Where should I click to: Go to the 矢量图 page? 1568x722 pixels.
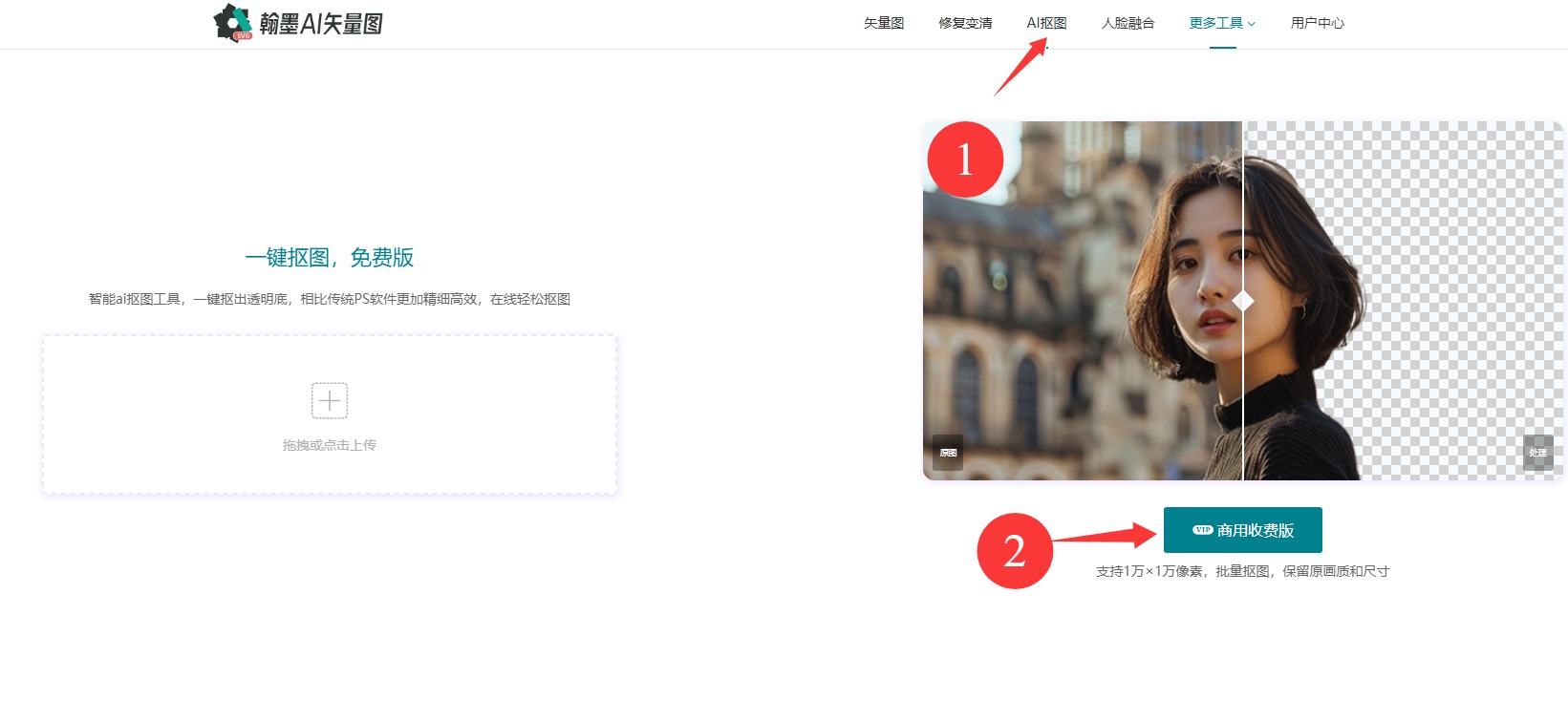883,23
